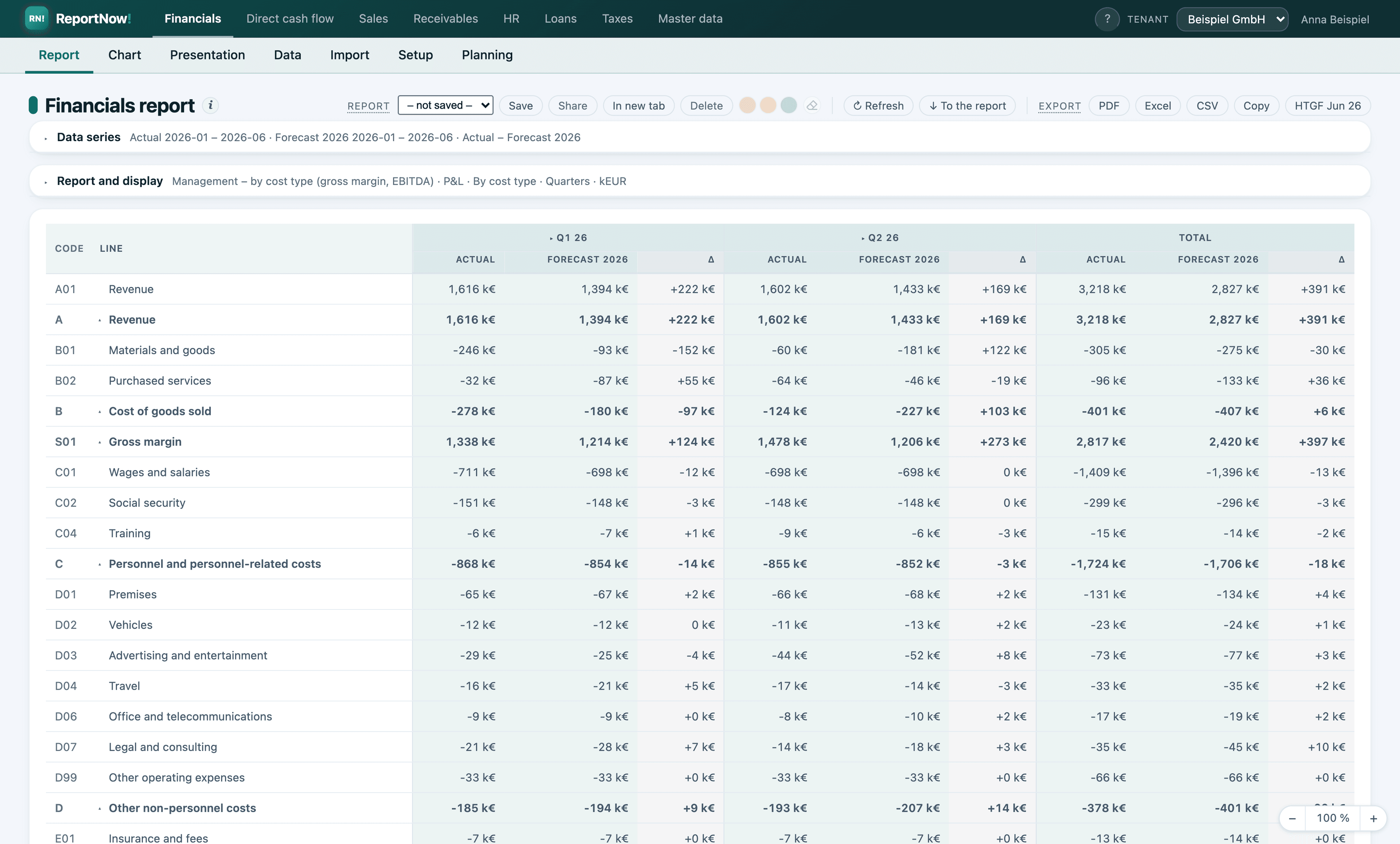
Task: Click the Save button
Action: pyautogui.click(x=521, y=106)
